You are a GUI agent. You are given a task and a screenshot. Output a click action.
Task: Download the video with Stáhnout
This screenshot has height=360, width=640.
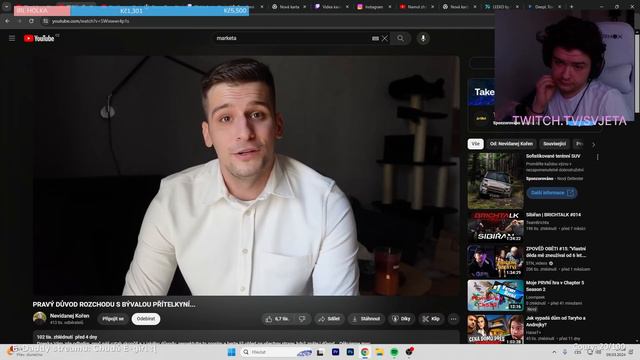coord(366,319)
